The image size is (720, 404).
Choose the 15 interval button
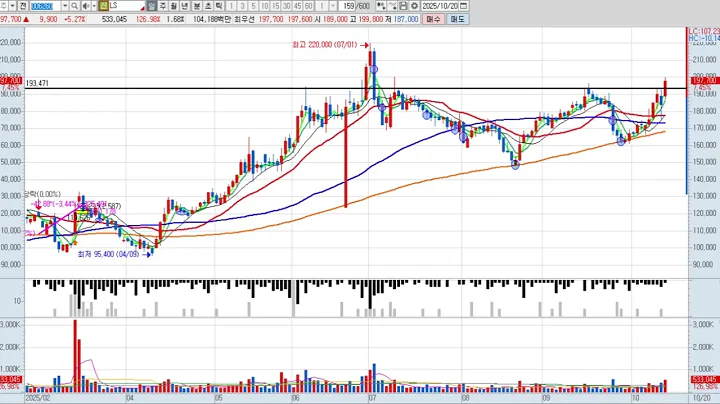(276, 6)
